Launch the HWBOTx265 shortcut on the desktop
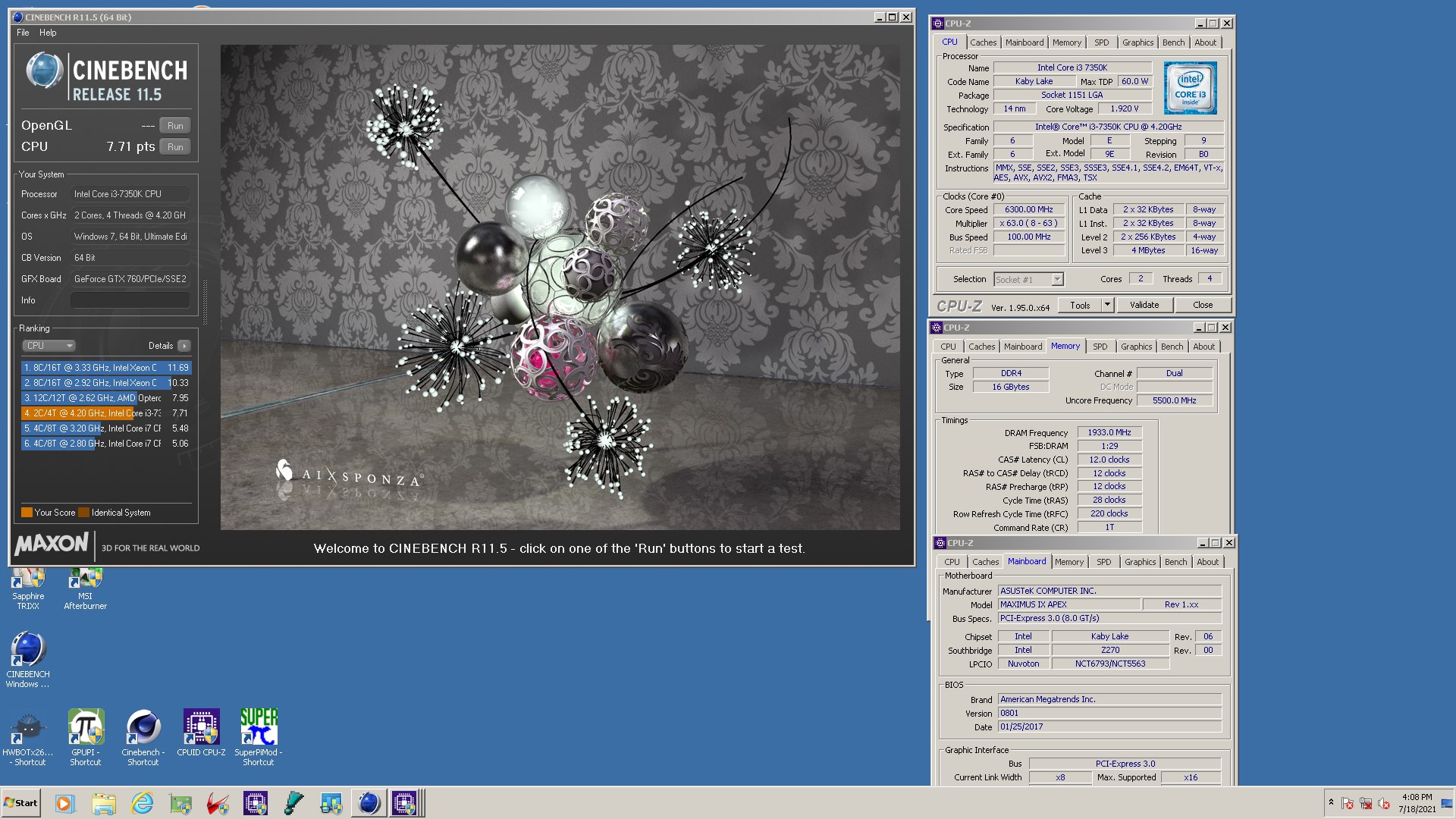 coord(28,738)
